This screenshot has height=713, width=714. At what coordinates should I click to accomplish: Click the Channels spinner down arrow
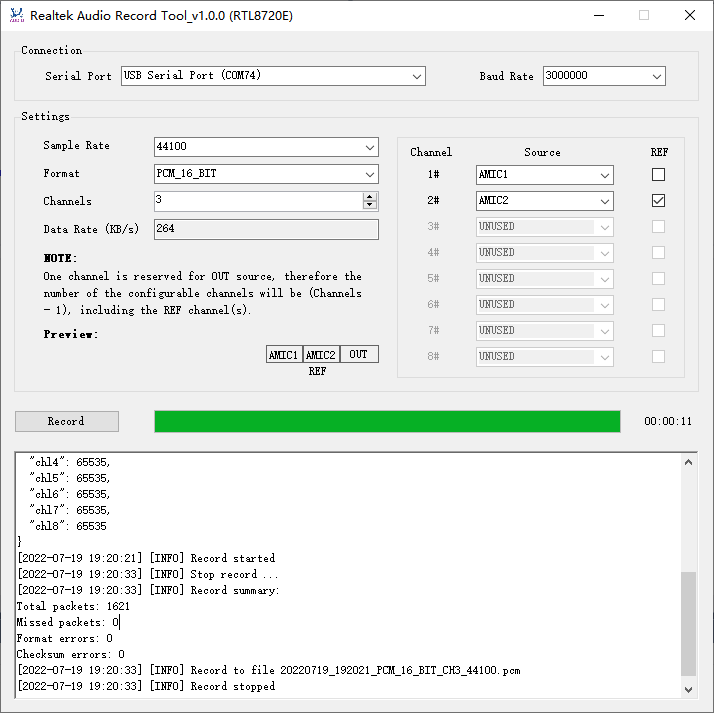[x=370, y=206]
